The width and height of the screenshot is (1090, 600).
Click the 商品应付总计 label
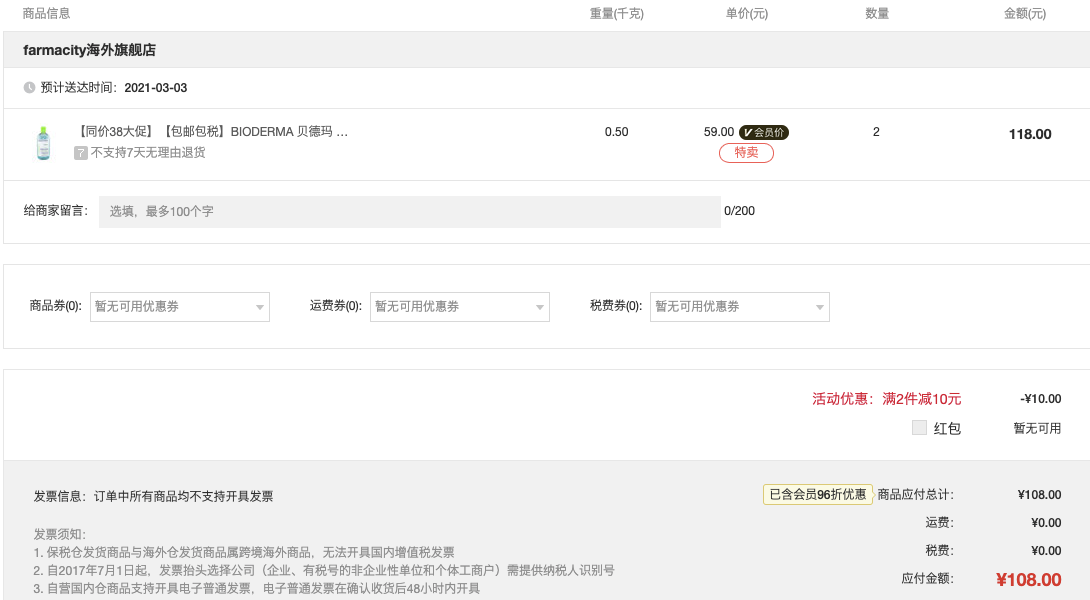[916, 494]
